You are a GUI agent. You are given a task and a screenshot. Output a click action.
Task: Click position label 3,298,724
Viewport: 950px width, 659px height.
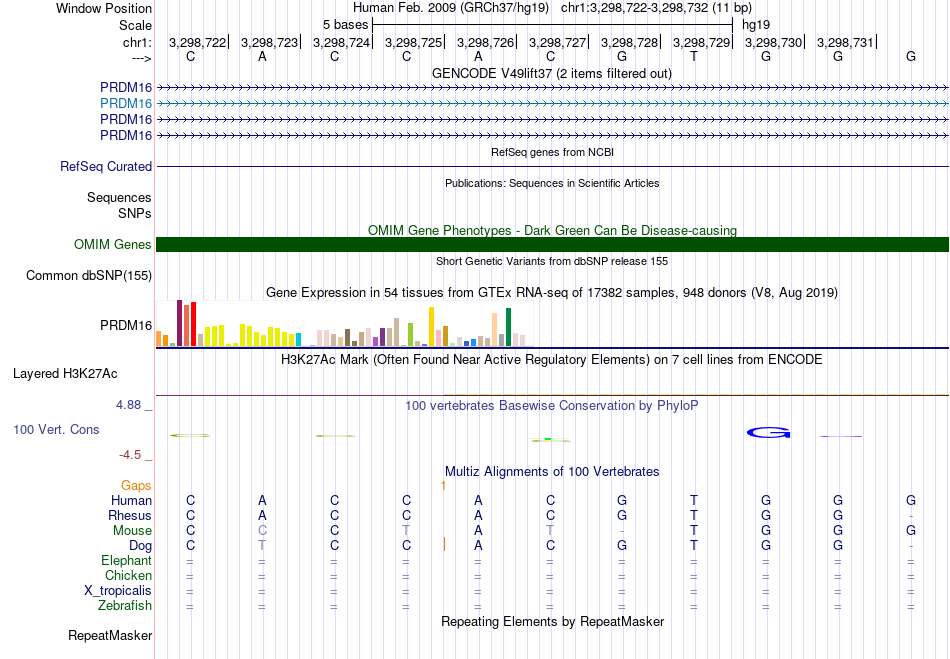341,42
